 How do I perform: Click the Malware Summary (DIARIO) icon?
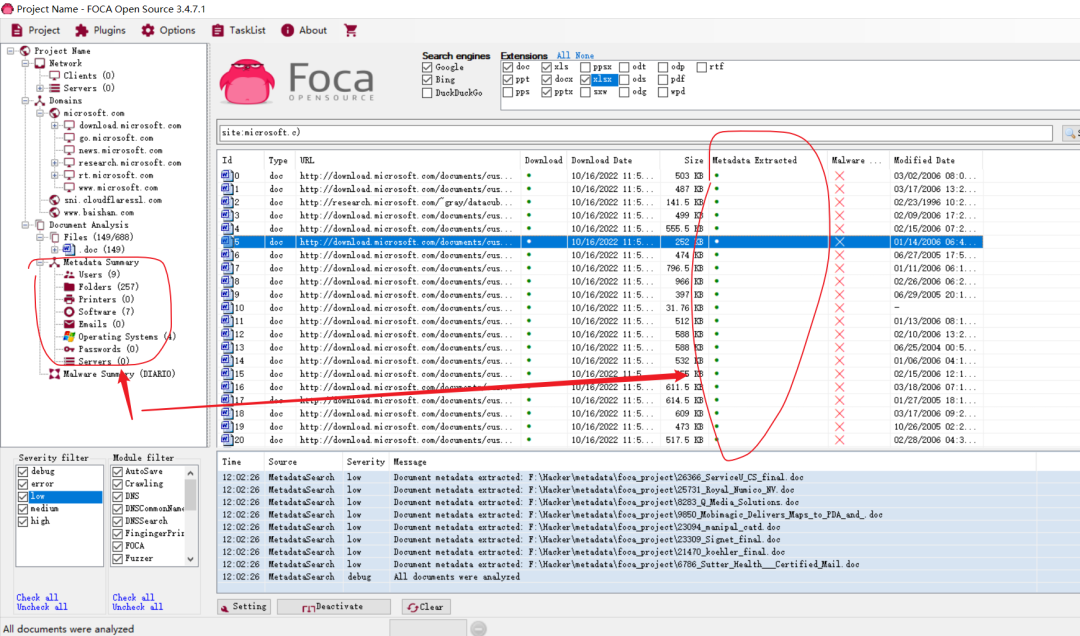[54, 373]
